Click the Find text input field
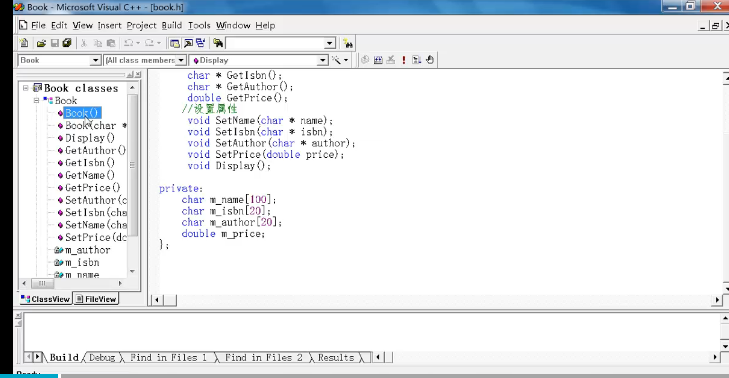This screenshot has height=378, width=729. [275, 44]
